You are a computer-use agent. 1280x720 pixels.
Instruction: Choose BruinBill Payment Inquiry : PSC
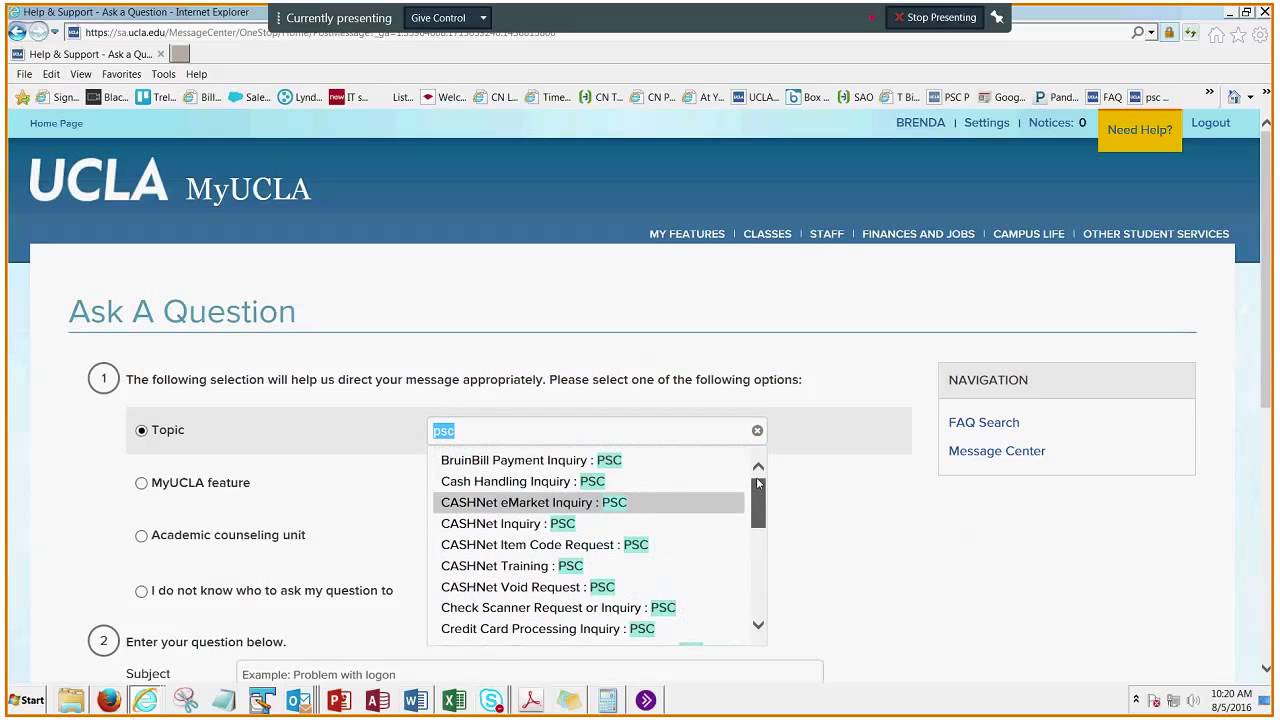[x=589, y=461]
